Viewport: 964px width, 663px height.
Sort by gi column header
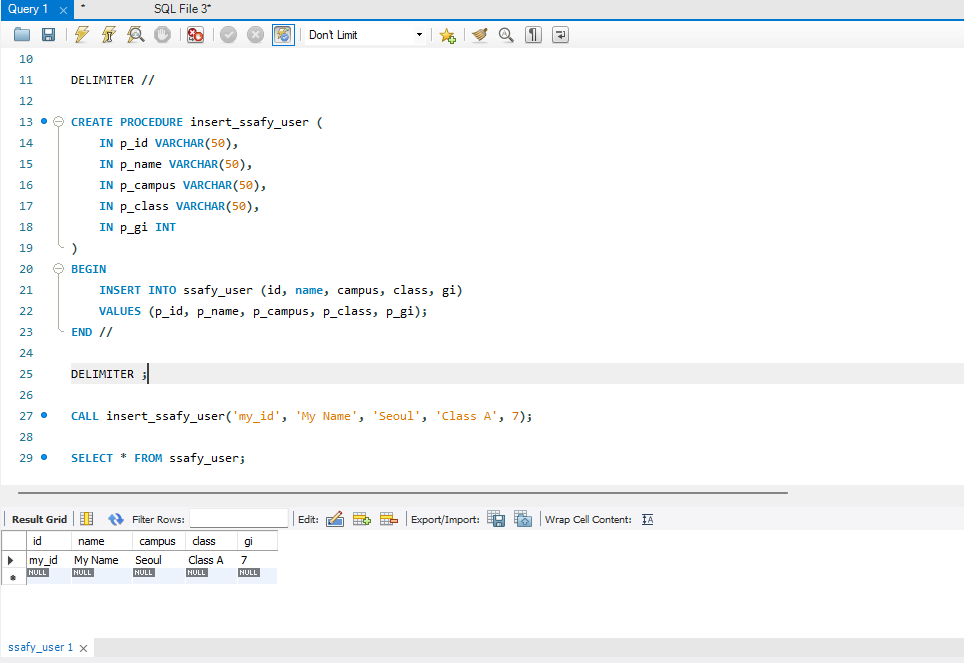(257, 541)
